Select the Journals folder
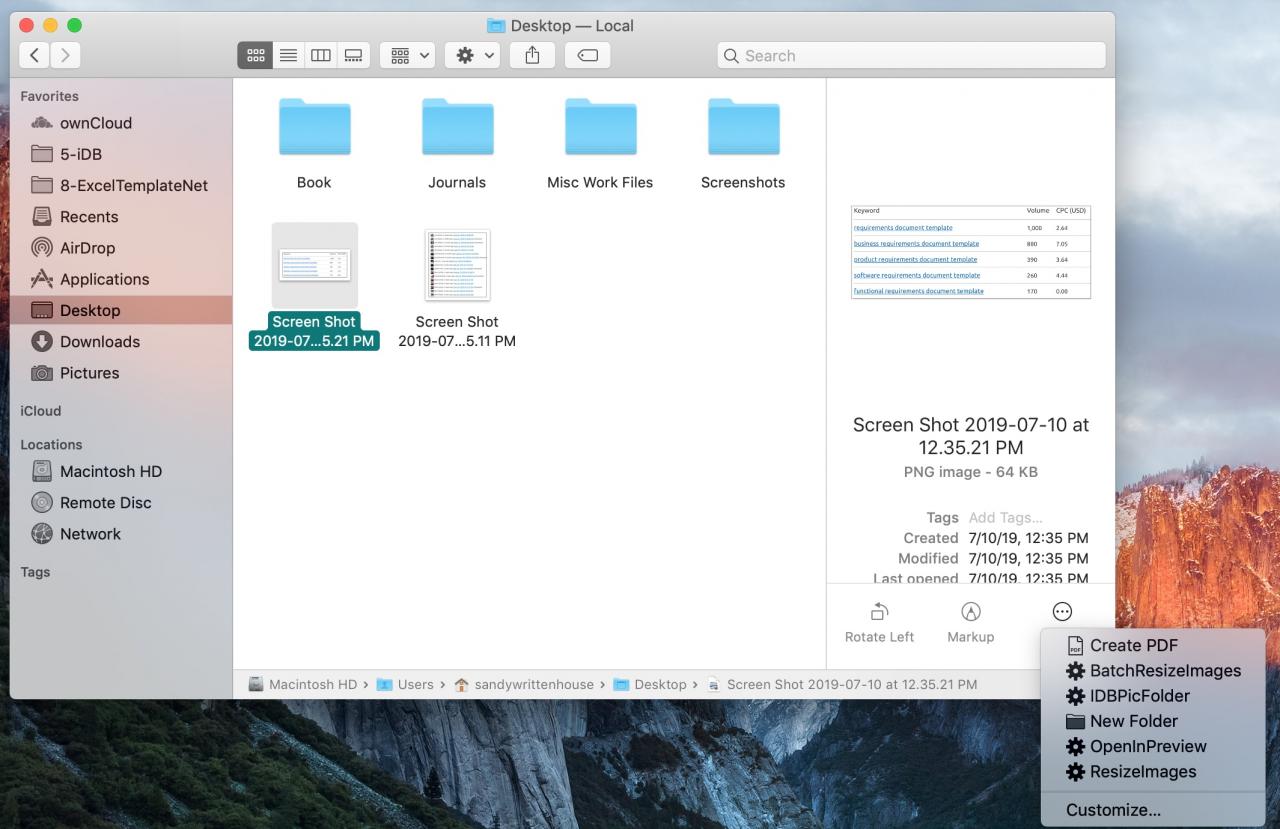 coord(457,143)
